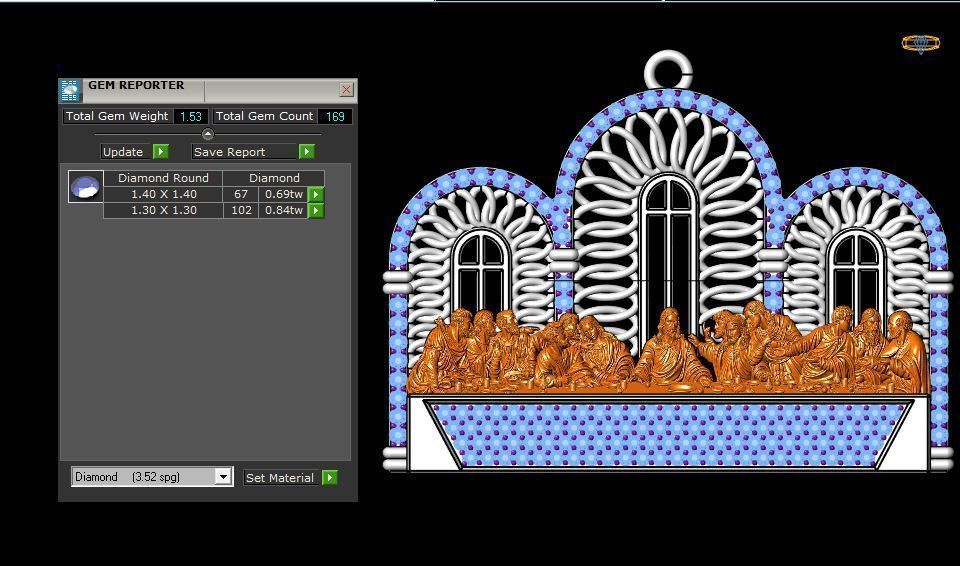Image resolution: width=960 pixels, height=566 pixels.
Task: Click the Set Material label
Action: tap(280, 478)
